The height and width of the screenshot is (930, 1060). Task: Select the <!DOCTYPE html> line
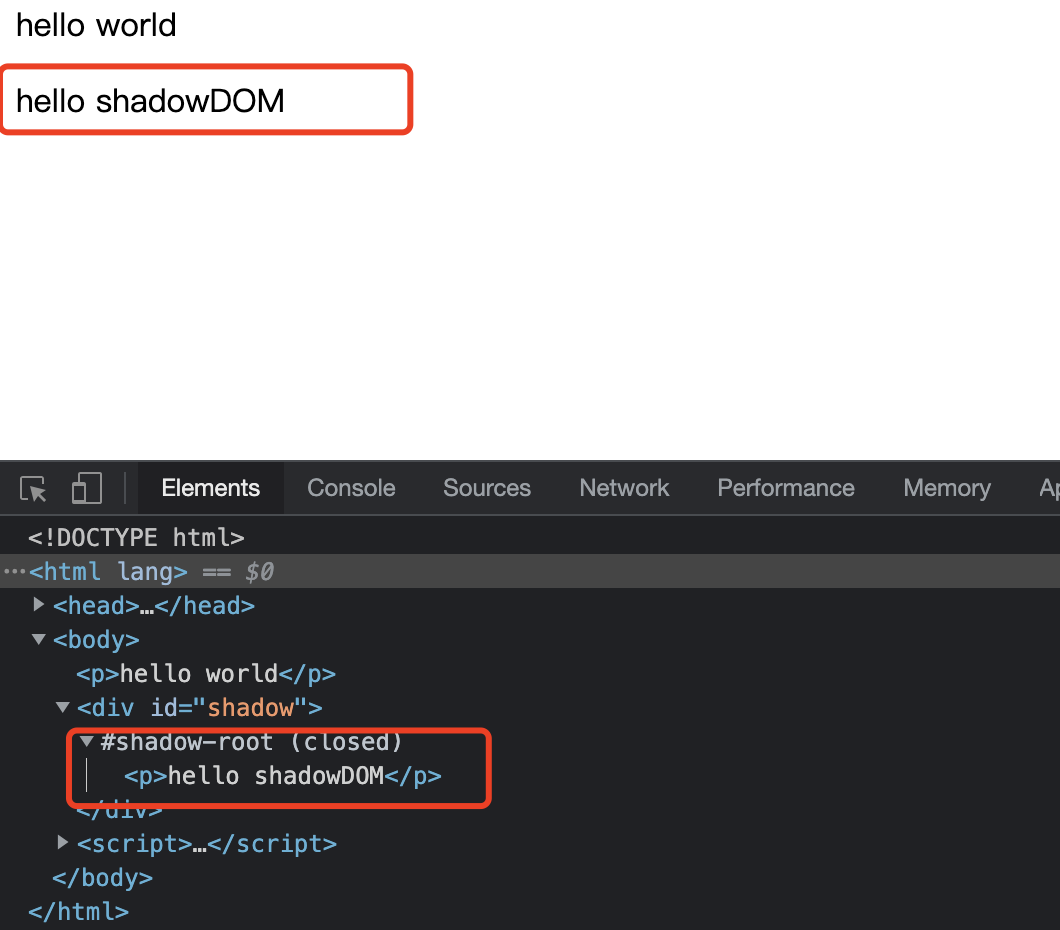[136, 538]
